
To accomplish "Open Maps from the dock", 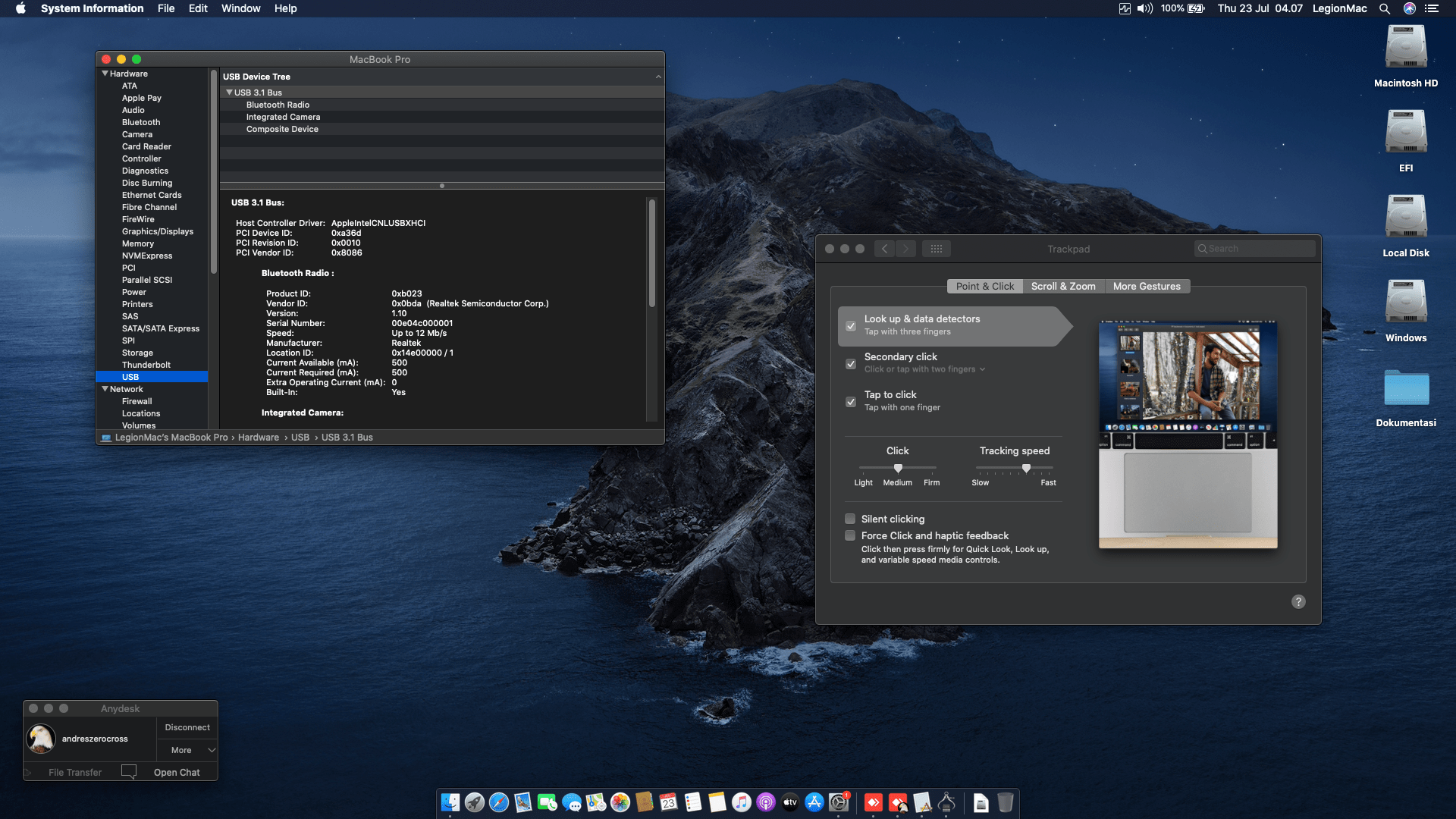I will tap(596, 802).
